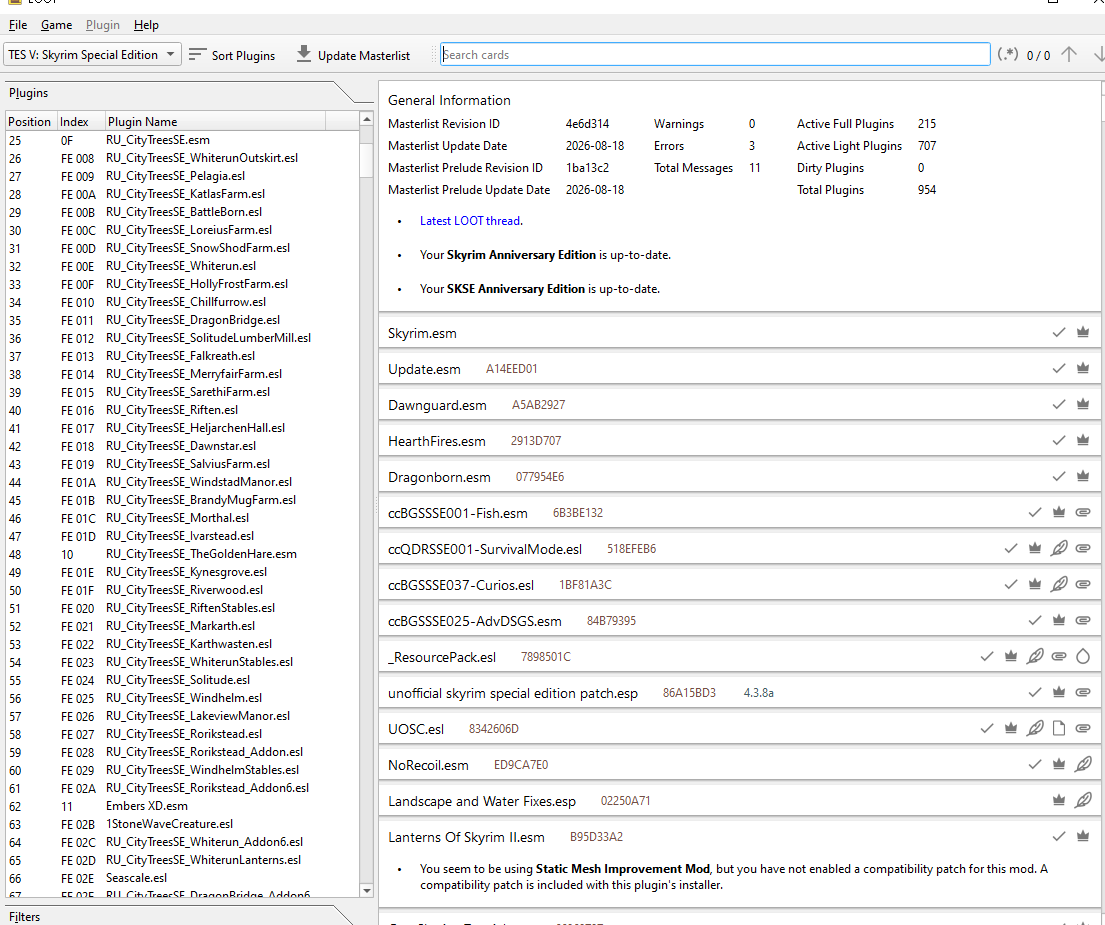Click plugin list scrollbar down arrow
This screenshot has width=1105, height=925.
tap(366, 890)
